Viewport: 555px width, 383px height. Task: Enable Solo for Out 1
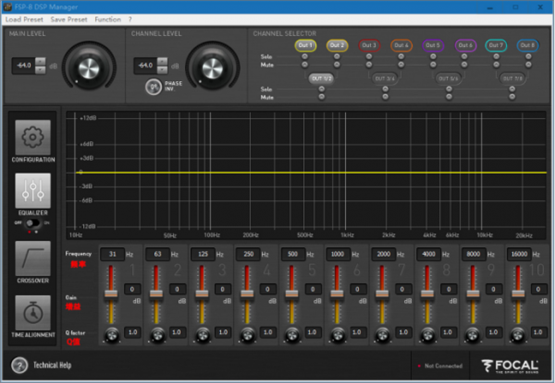tap(304, 56)
